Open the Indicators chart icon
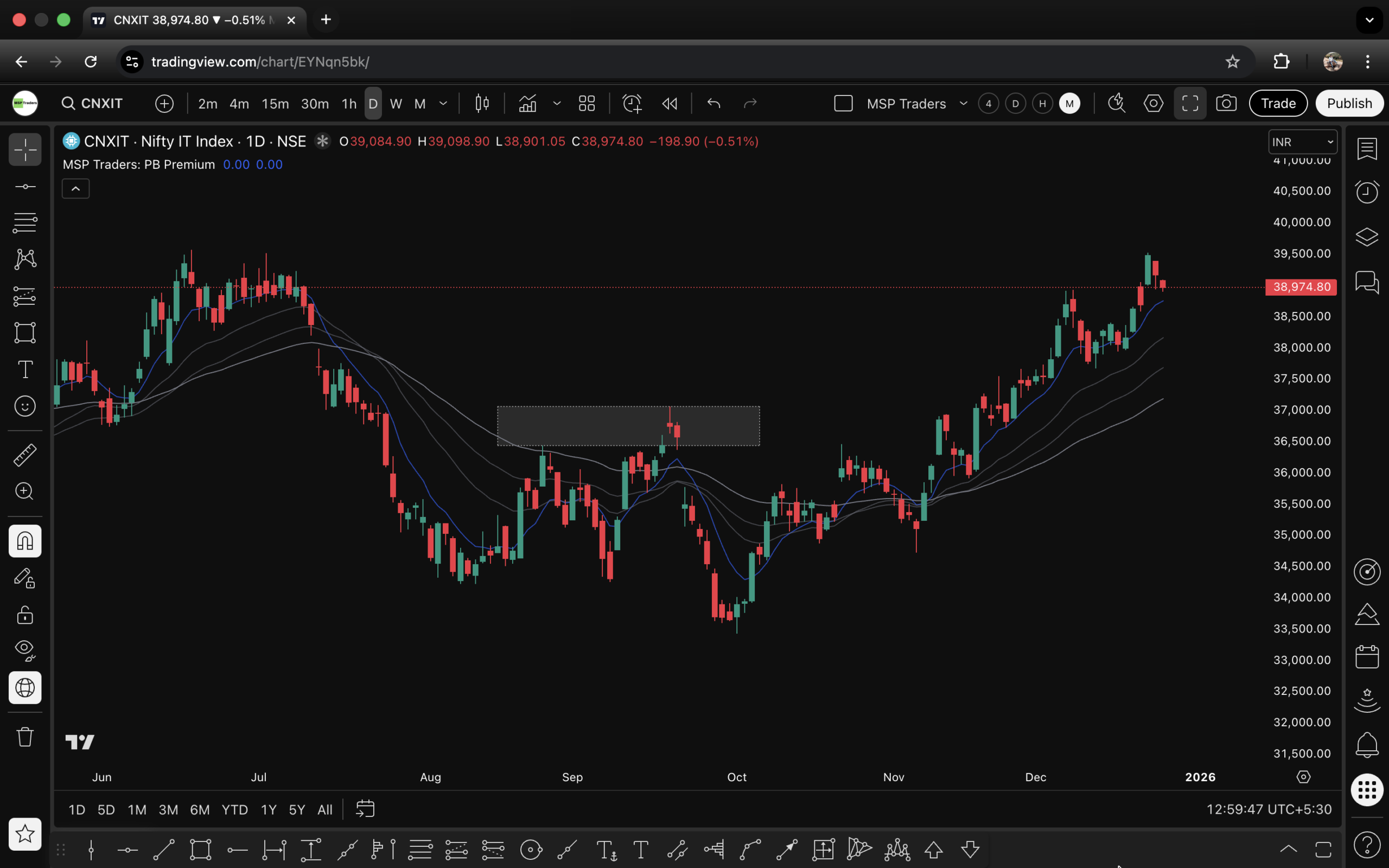This screenshot has width=1389, height=868. click(x=527, y=103)
